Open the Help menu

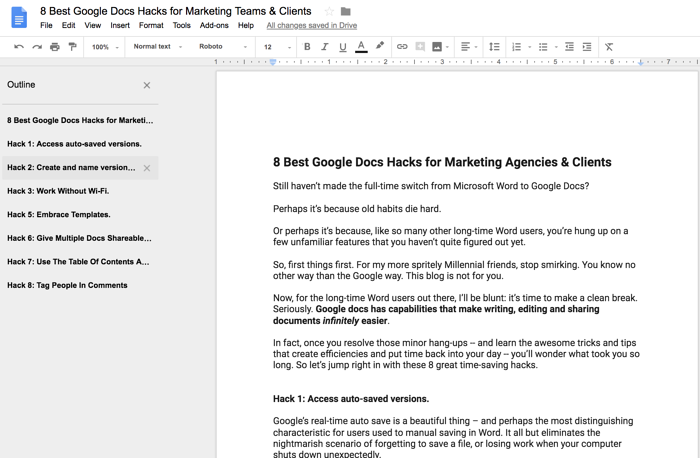(246, 25)
